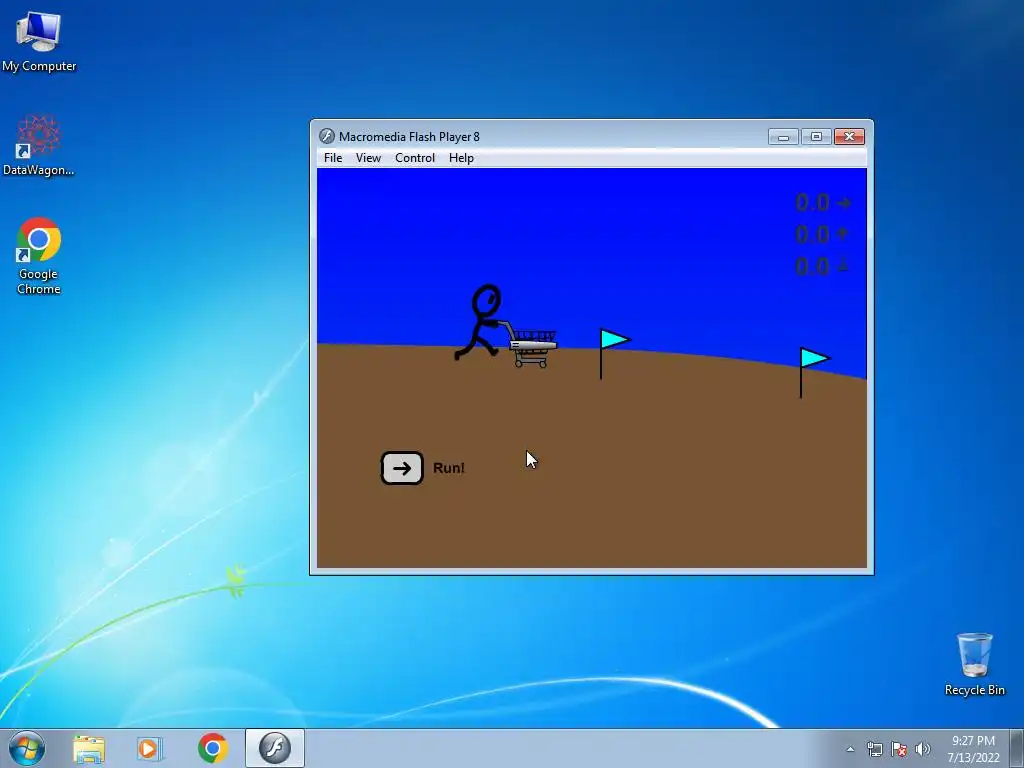Click the top speed readout 0.0

(812, 203)
